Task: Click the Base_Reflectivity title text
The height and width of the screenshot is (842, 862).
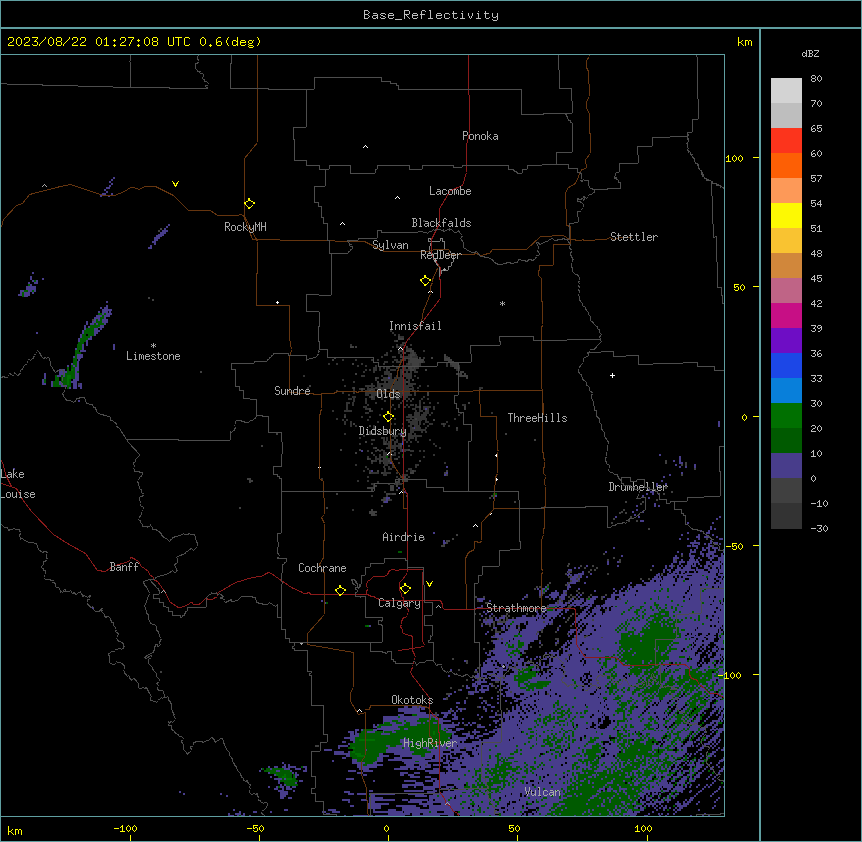Action: 431,15
